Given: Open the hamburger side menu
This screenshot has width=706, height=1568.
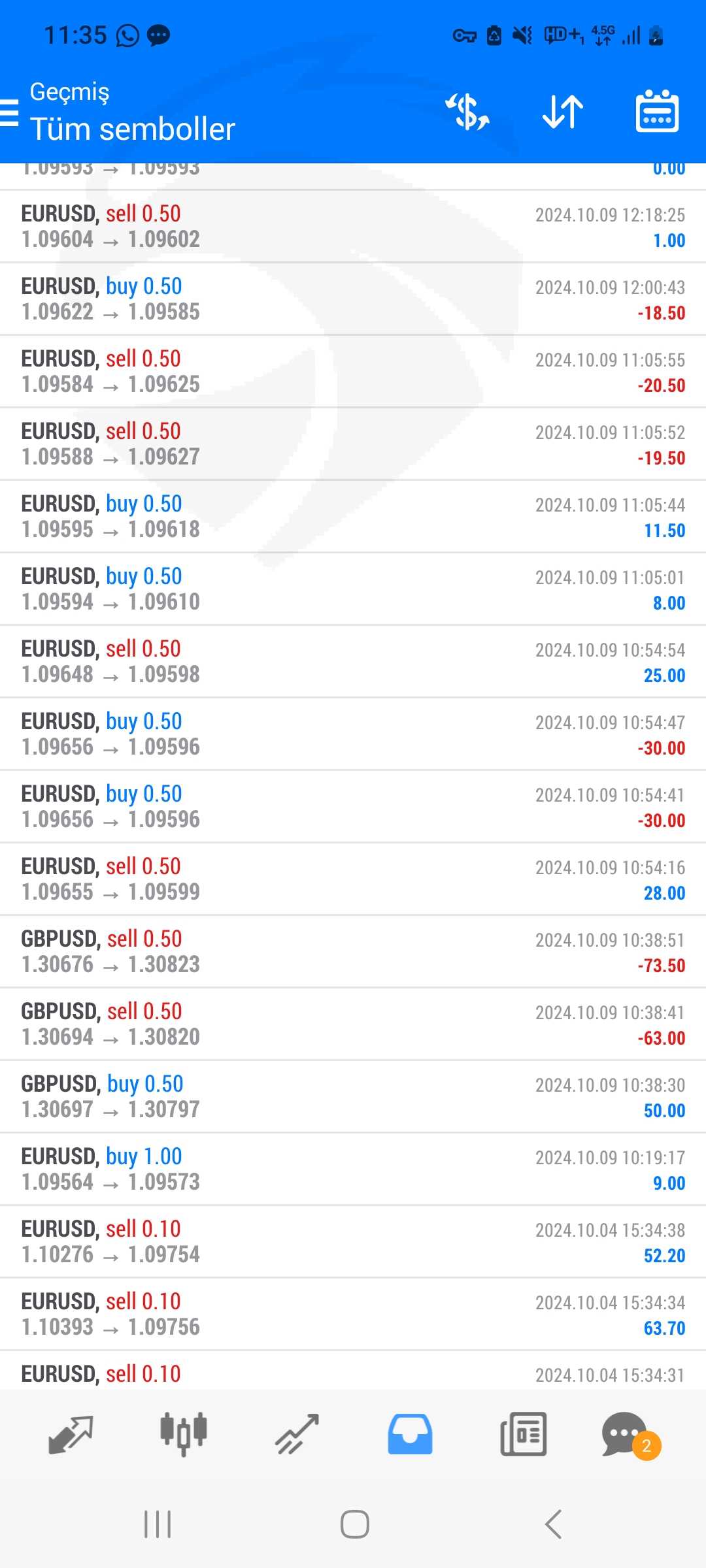Looking at the screenshot, I should pos(10,112).
